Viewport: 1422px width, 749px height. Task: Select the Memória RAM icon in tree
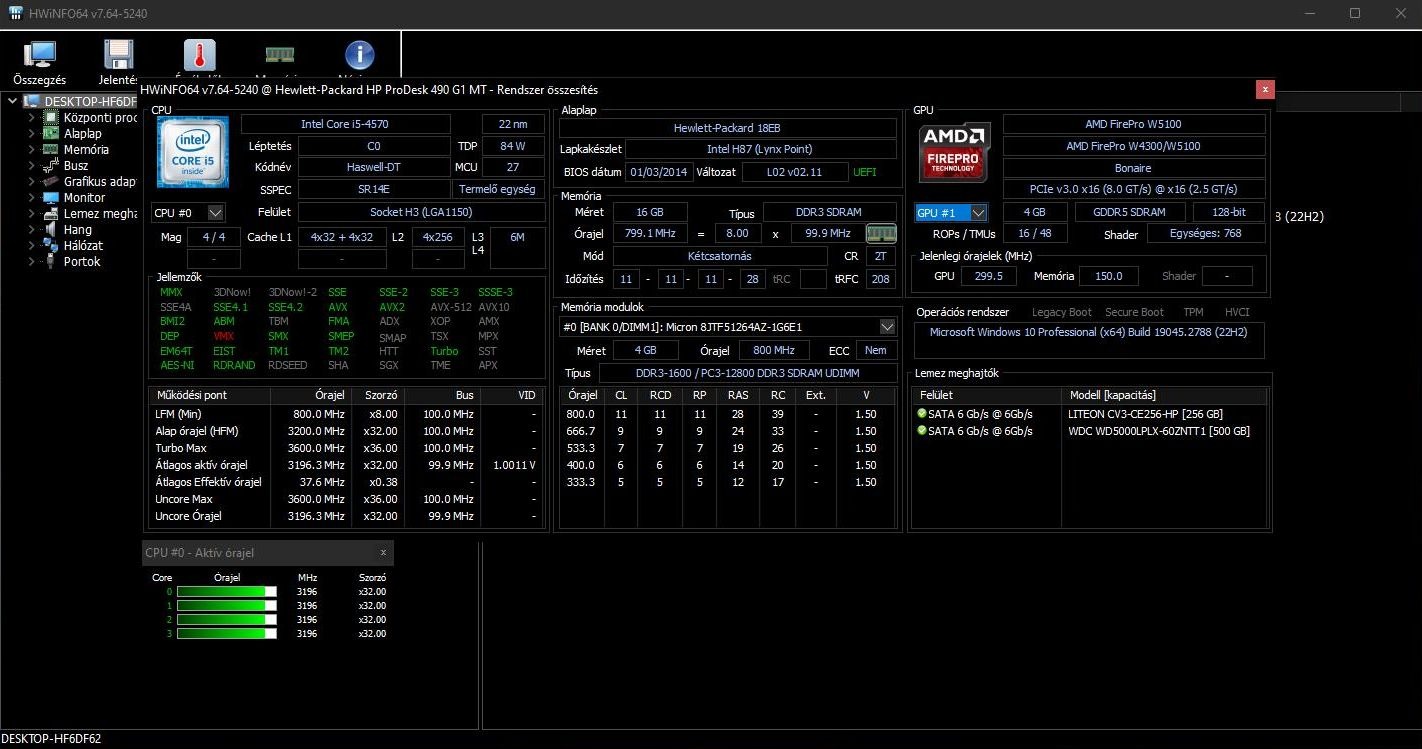[x=52, y=149]
